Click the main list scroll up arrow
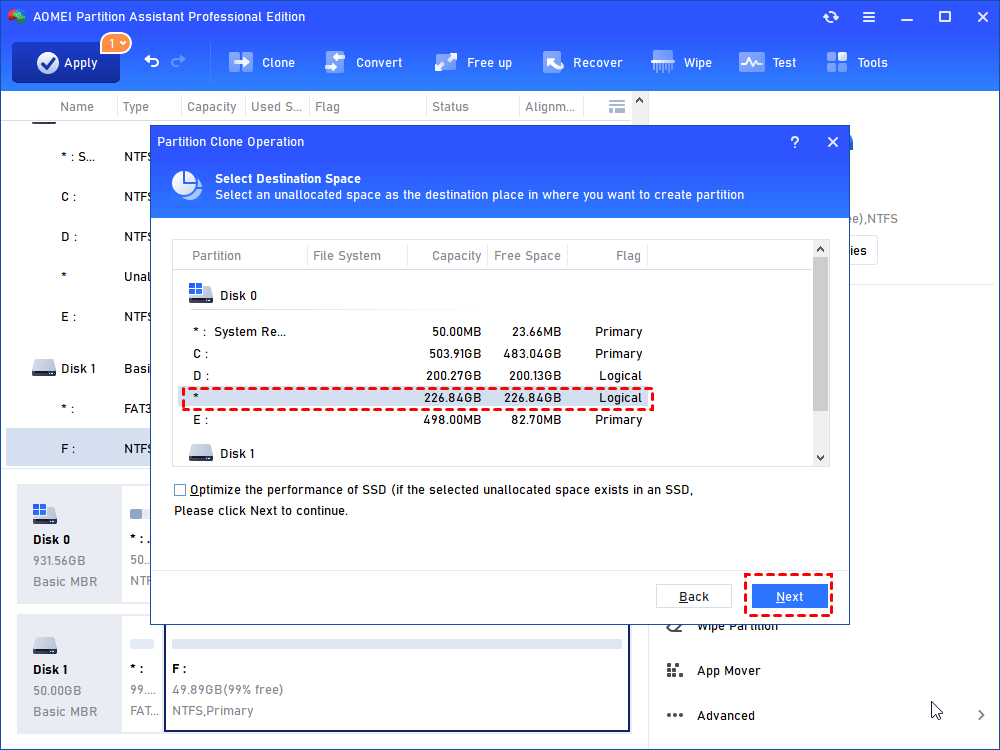The height and width of the screenshot is (750, 1000). click(x=640, y=100)
